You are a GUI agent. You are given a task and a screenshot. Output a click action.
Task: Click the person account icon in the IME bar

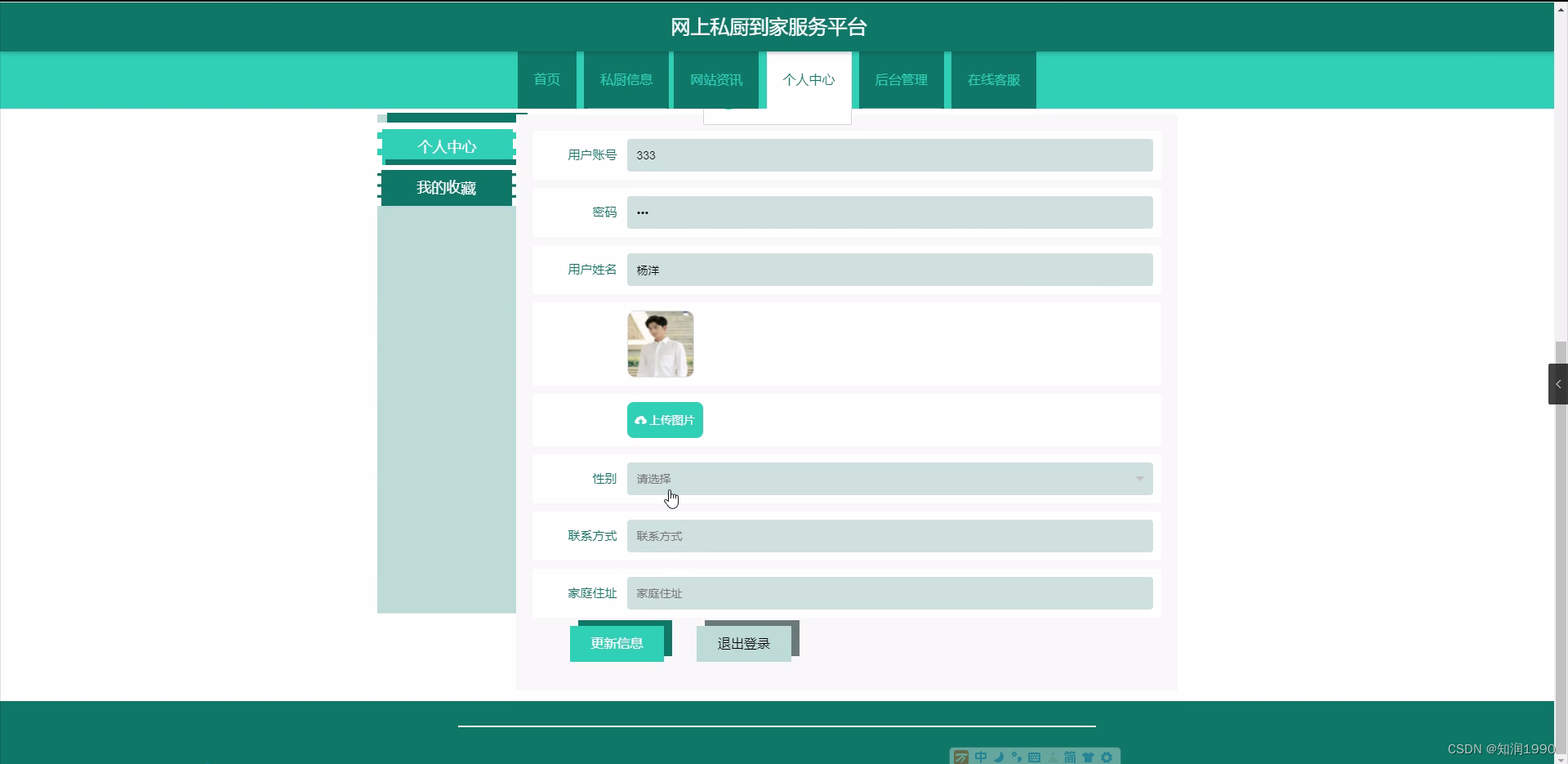pos(1053,757)
